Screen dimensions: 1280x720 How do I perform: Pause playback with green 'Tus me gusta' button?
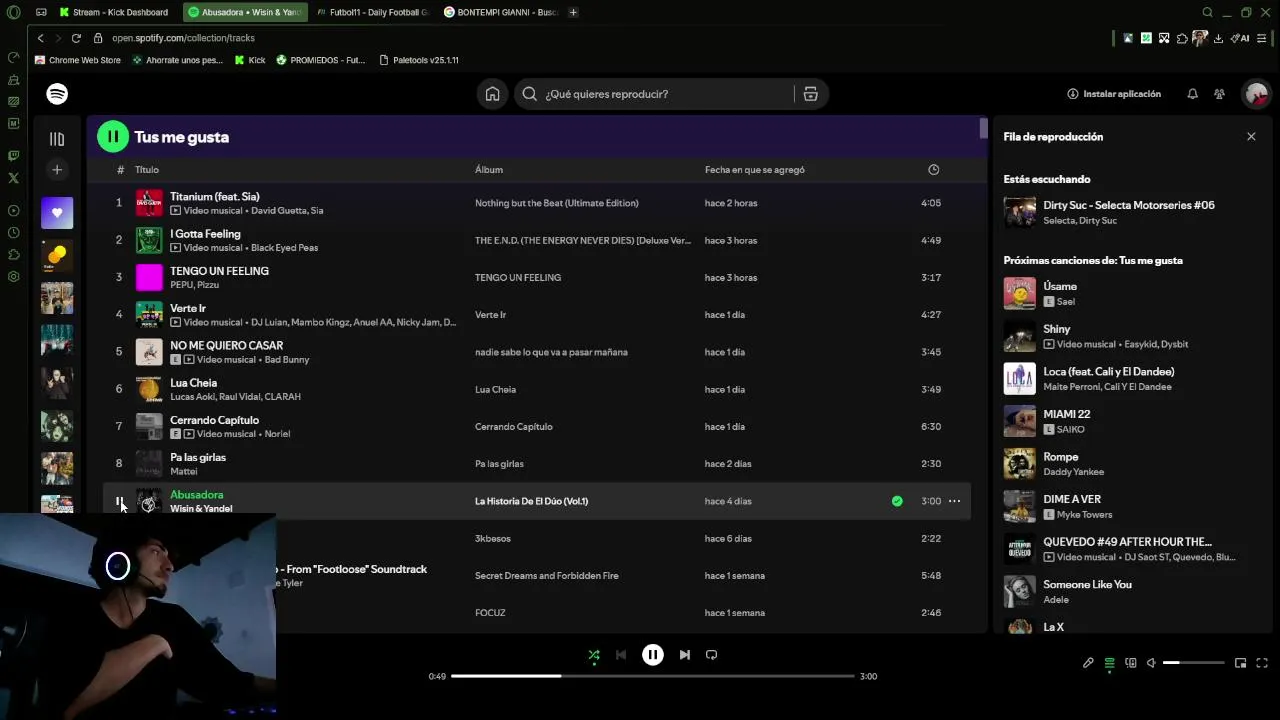tap(113, 137)
